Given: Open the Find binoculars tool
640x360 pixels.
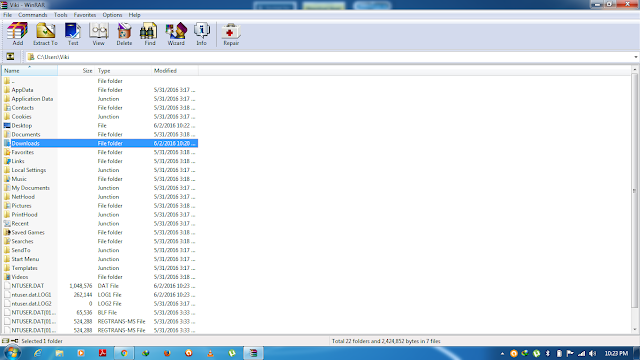Looking at the screenshot, I should [149, 34].
